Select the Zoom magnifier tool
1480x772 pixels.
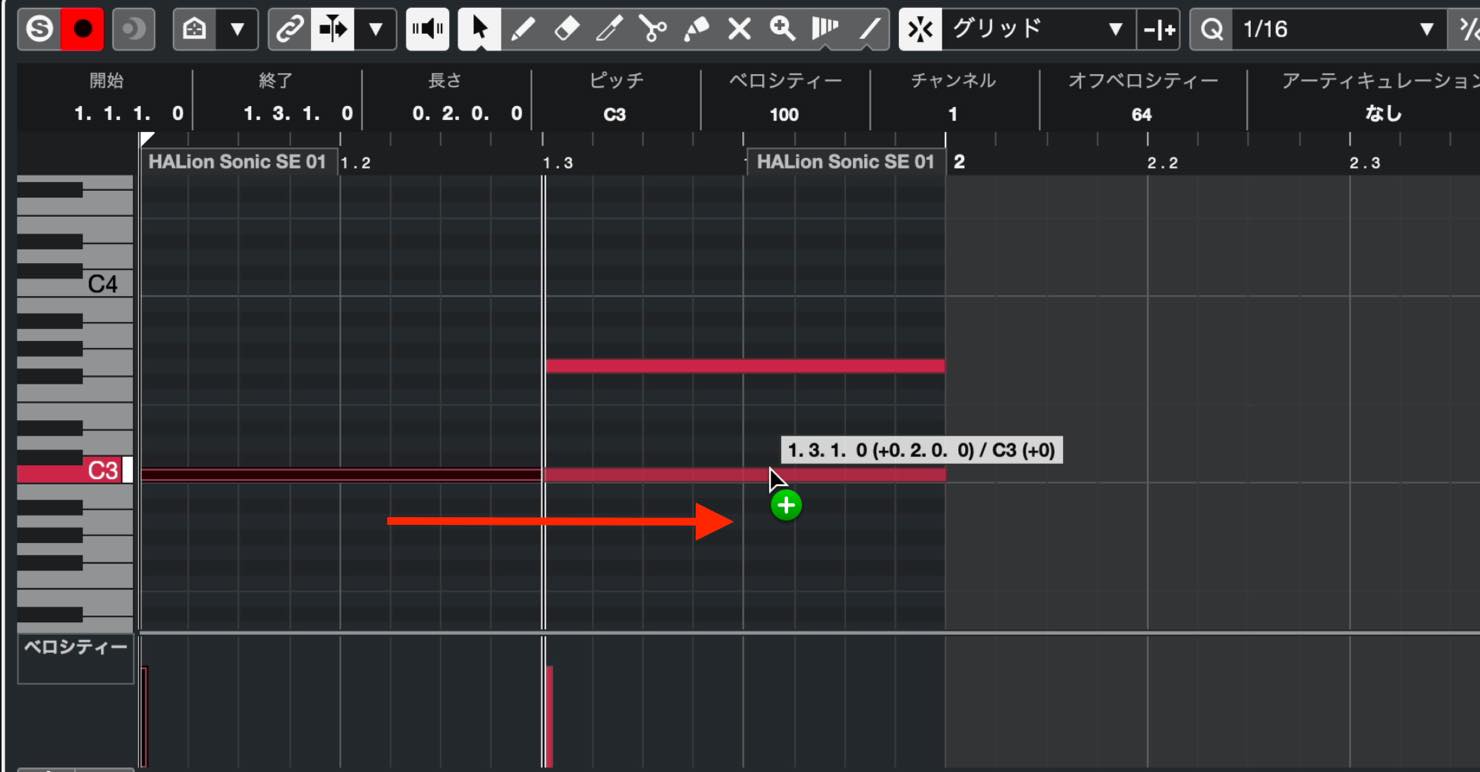[782, 29]
